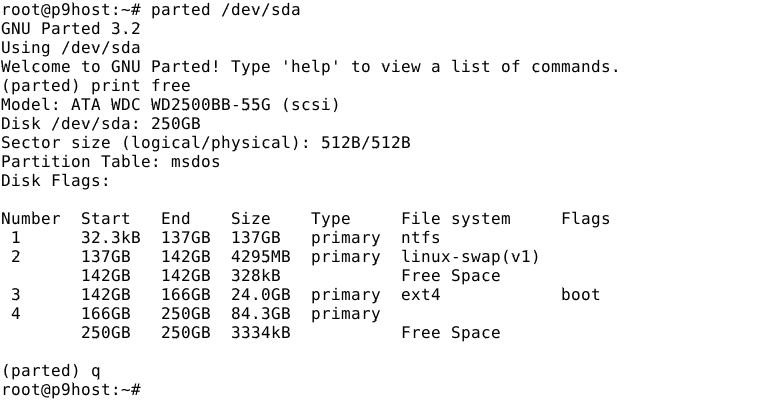Click the 'Flags' column header

(x=585, y=219)
